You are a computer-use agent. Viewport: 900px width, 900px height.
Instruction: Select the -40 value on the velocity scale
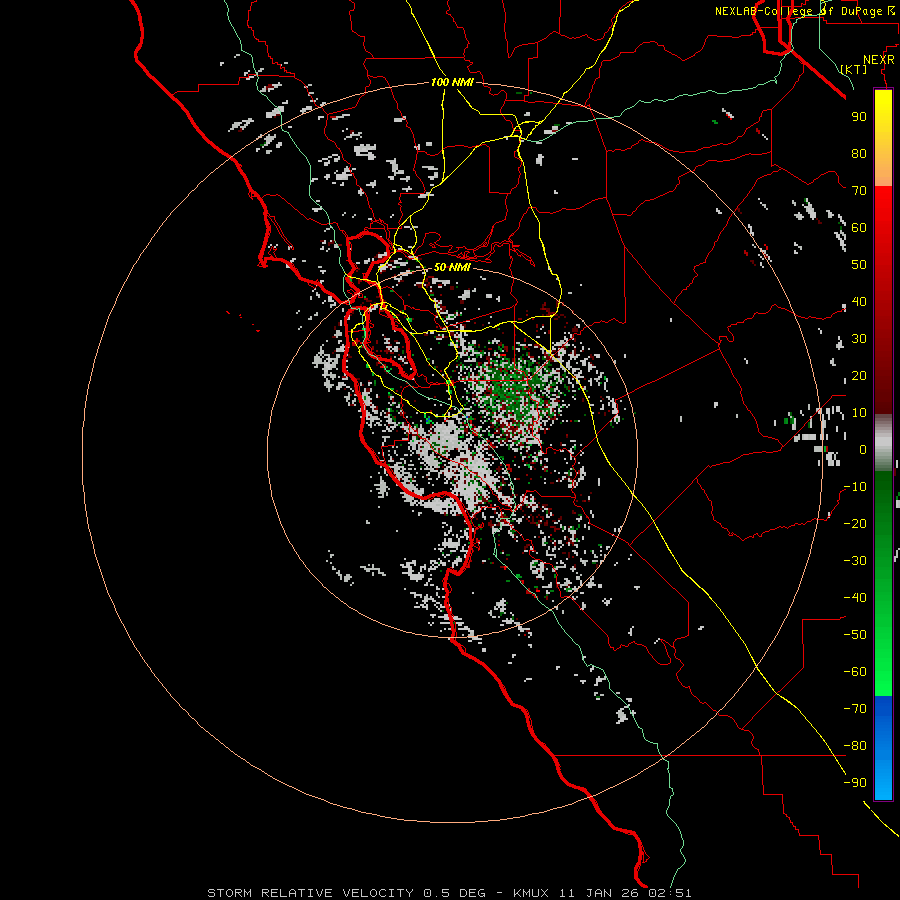click(x=855, y=598)
